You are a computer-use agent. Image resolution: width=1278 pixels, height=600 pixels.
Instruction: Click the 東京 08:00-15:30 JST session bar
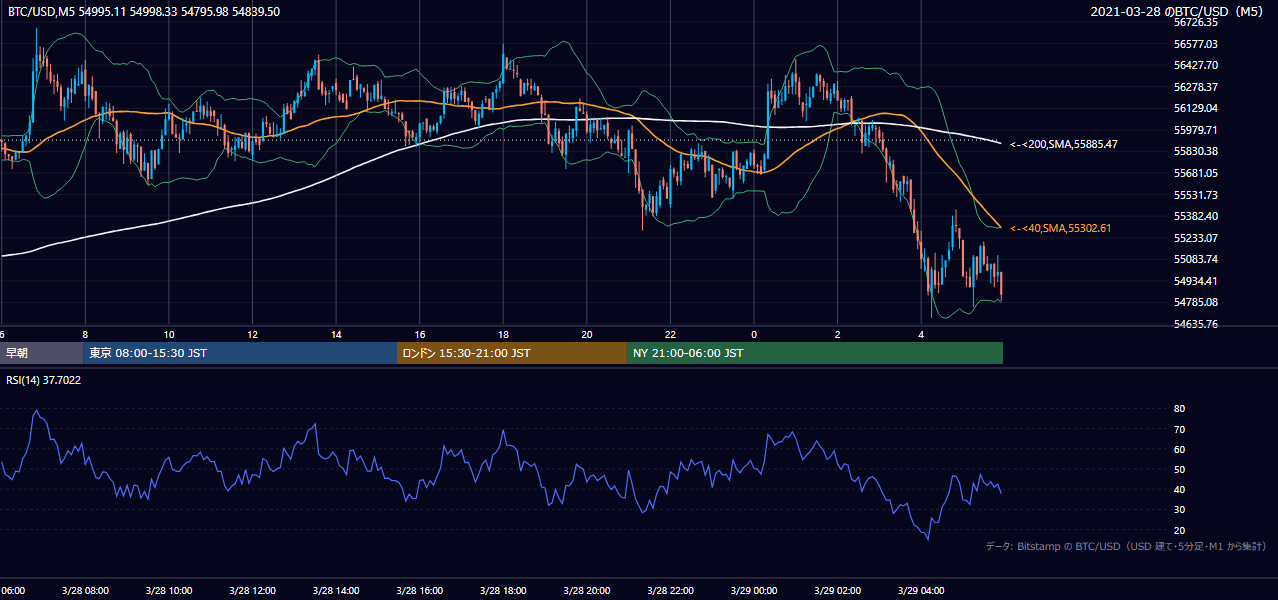[x=240, y=353]
